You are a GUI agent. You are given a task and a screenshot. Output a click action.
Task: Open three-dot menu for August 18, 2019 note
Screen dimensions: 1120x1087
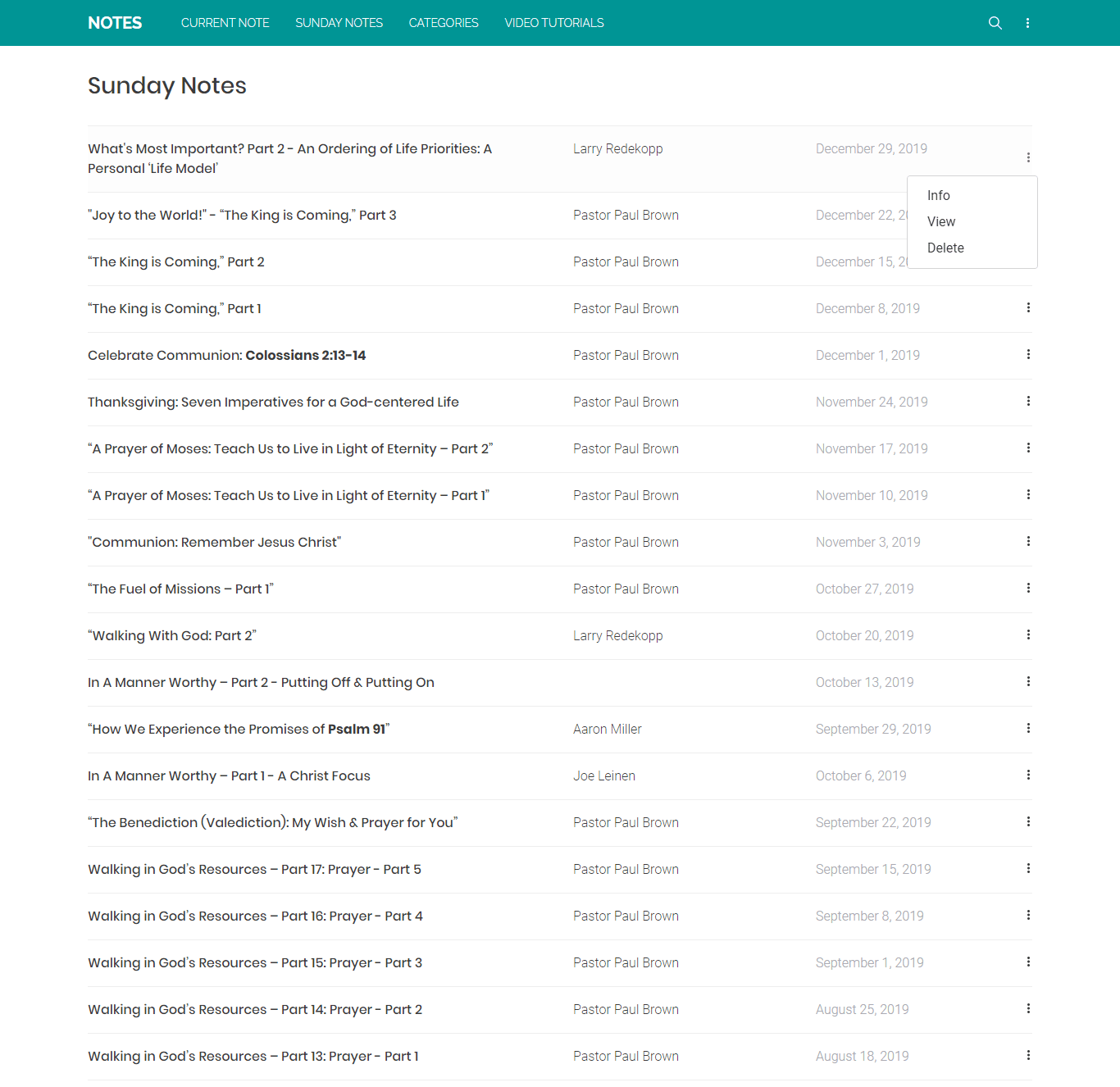(x=1028, y=1056)
